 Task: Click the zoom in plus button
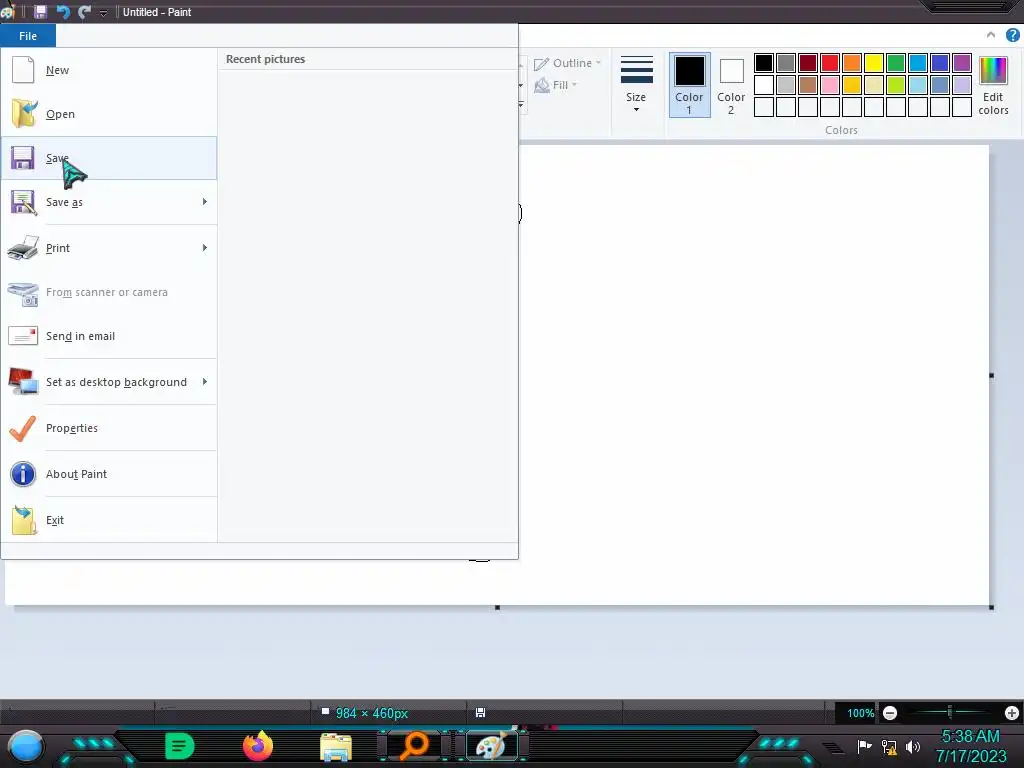point(1012,713)
